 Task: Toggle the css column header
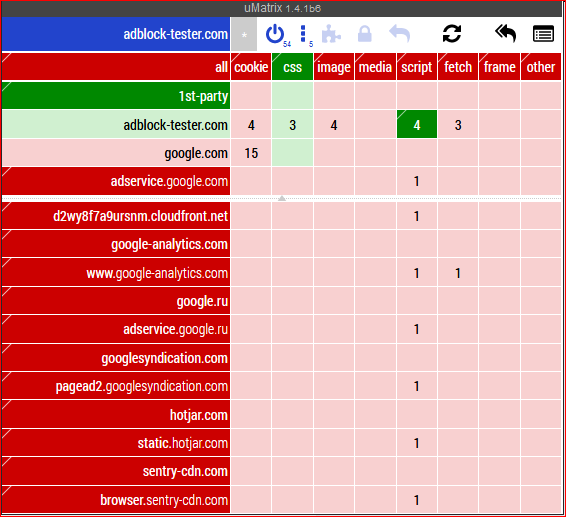click(292, 67)
